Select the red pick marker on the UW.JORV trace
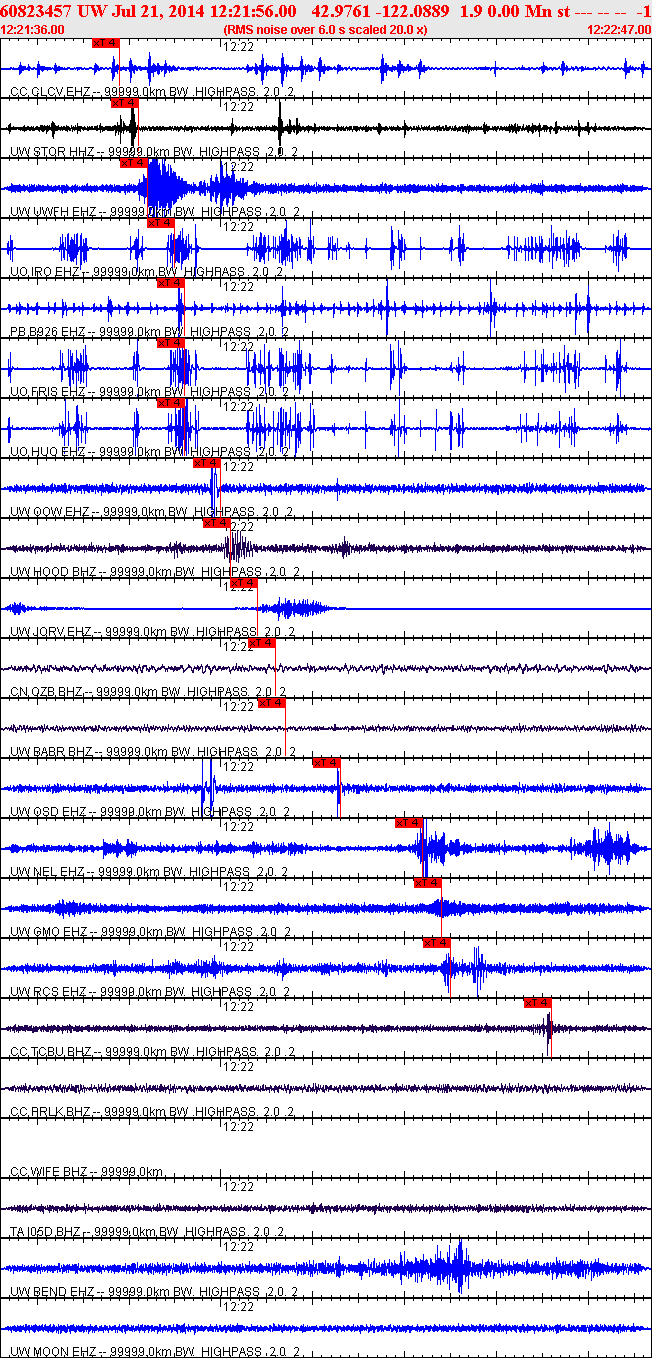 point(244,583)
